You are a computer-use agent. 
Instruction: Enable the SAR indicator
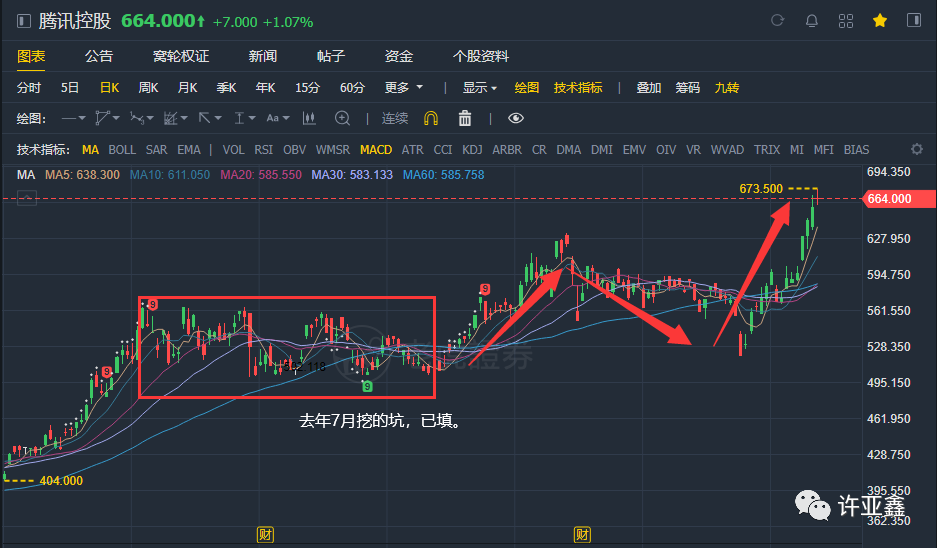[x=157, y=150]
